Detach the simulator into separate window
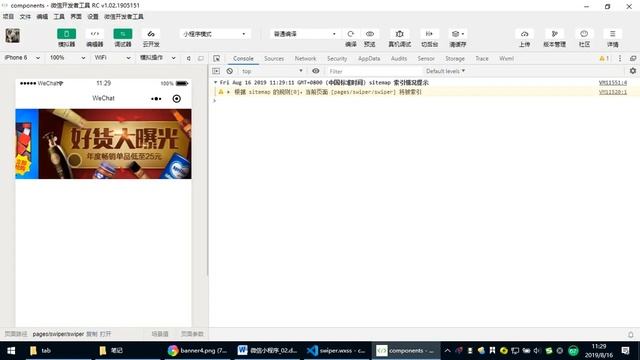 pos(200,58)
